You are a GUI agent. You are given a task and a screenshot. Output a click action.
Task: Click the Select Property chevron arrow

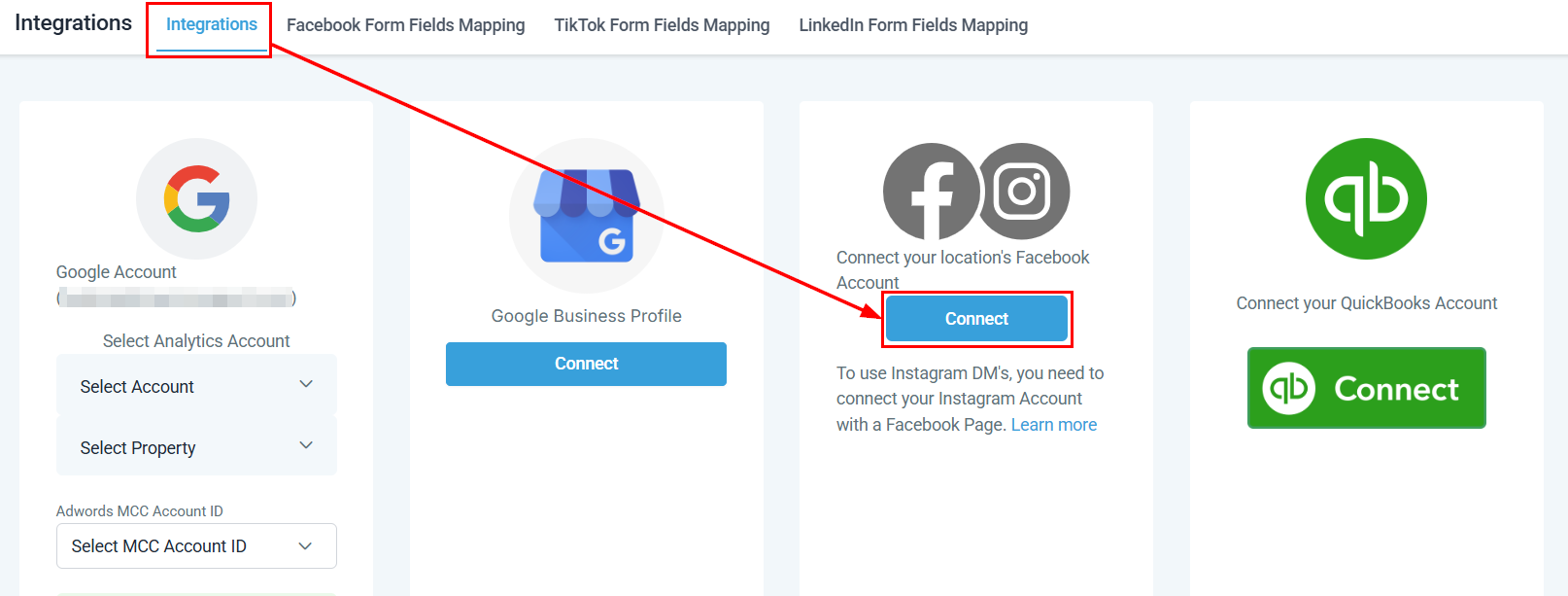point(306,446)
